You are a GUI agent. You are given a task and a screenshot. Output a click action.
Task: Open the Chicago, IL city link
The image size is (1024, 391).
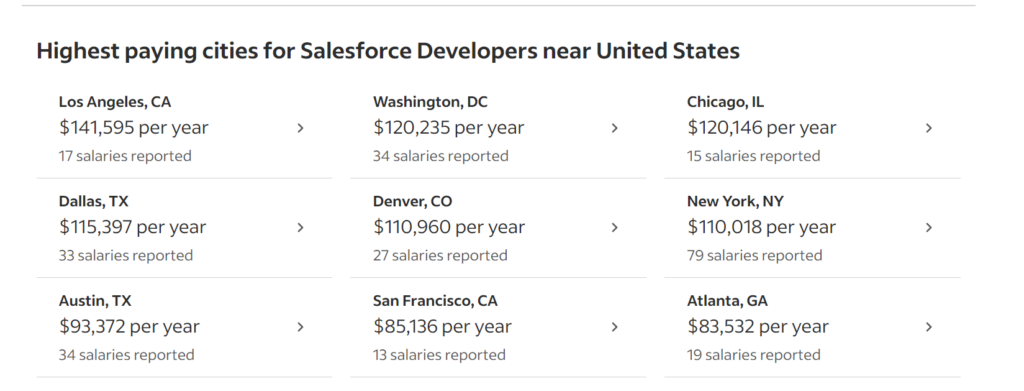726,102
